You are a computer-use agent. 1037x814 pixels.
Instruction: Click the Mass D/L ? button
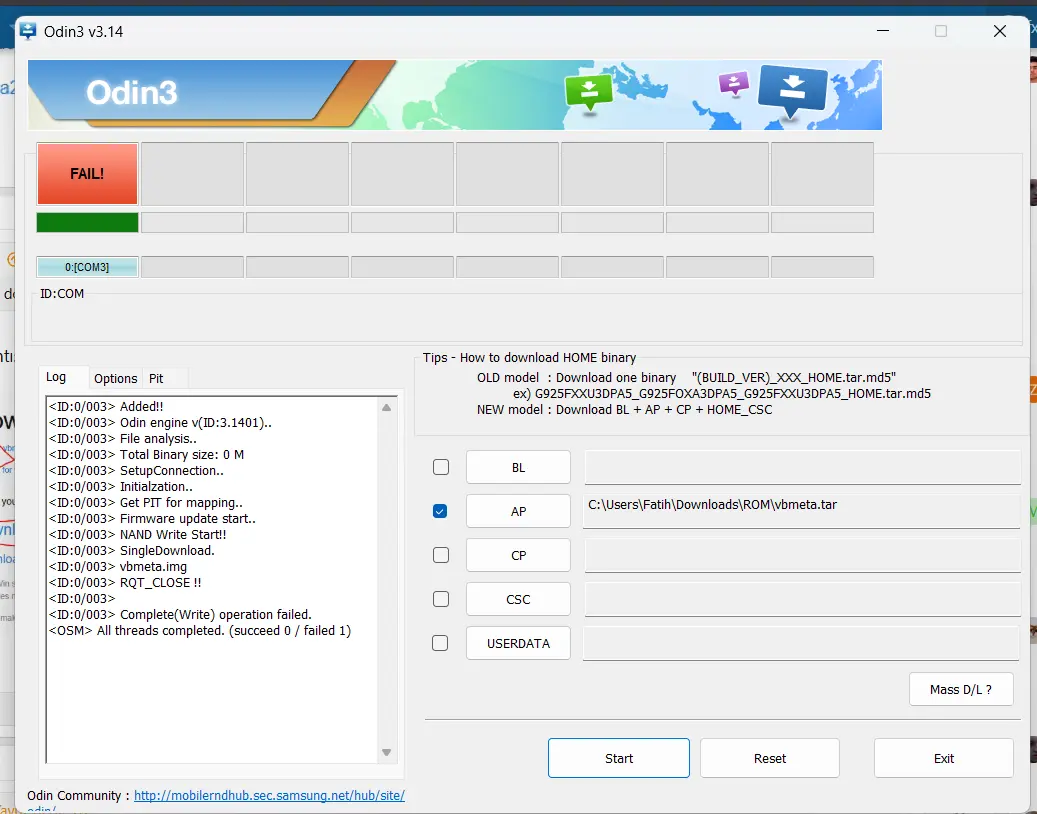coord(961,690)
